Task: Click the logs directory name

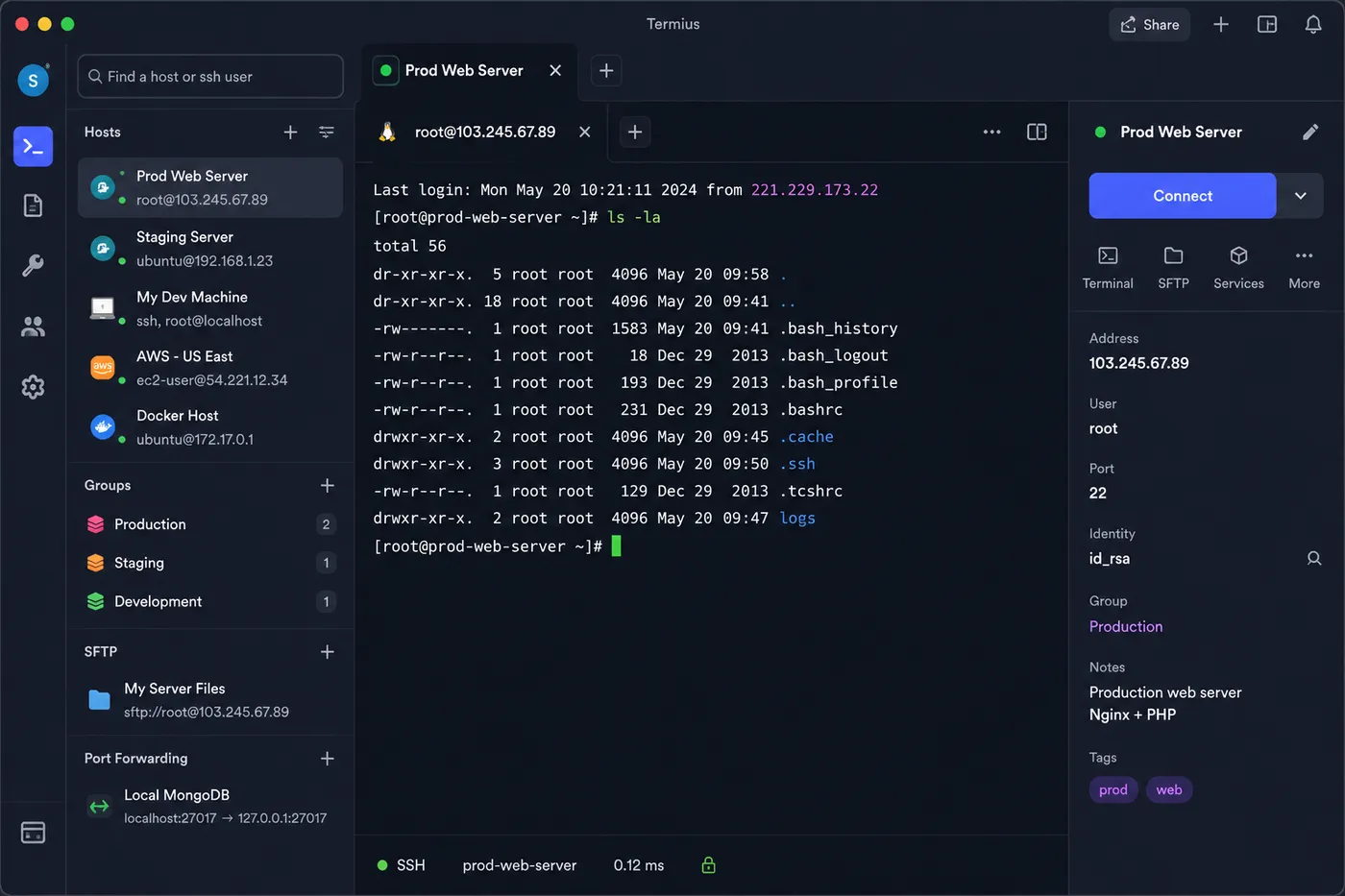Action: coord(797,519)
